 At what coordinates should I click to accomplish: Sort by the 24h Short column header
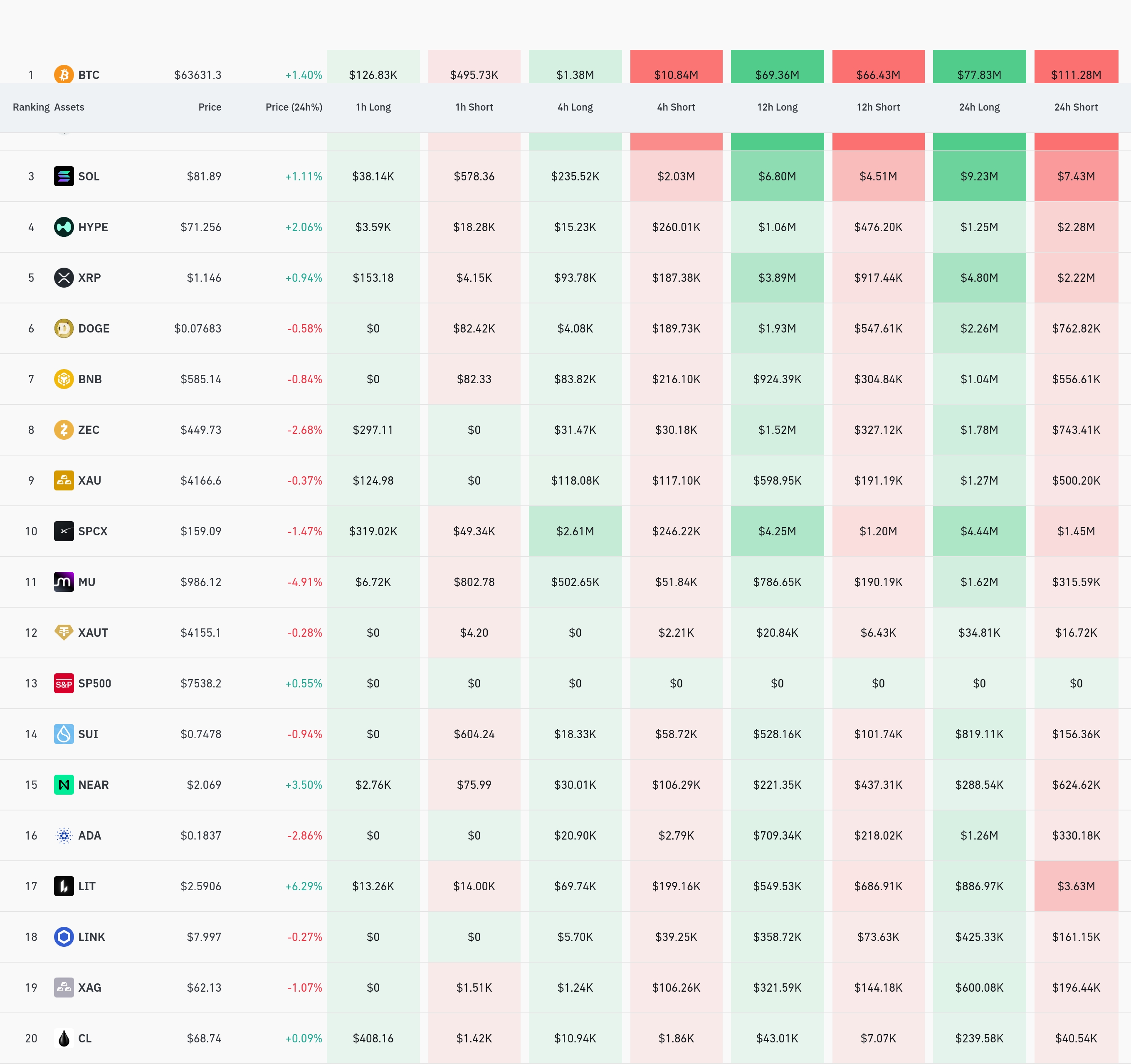tap(1076, 107)
